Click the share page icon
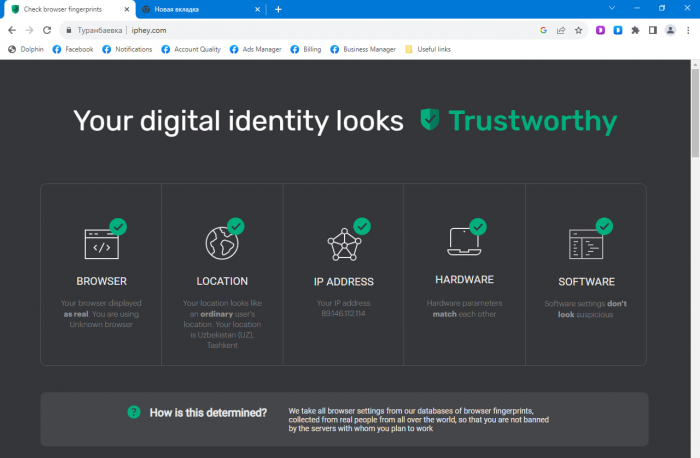The image size is (700, 458). point(561,30)
